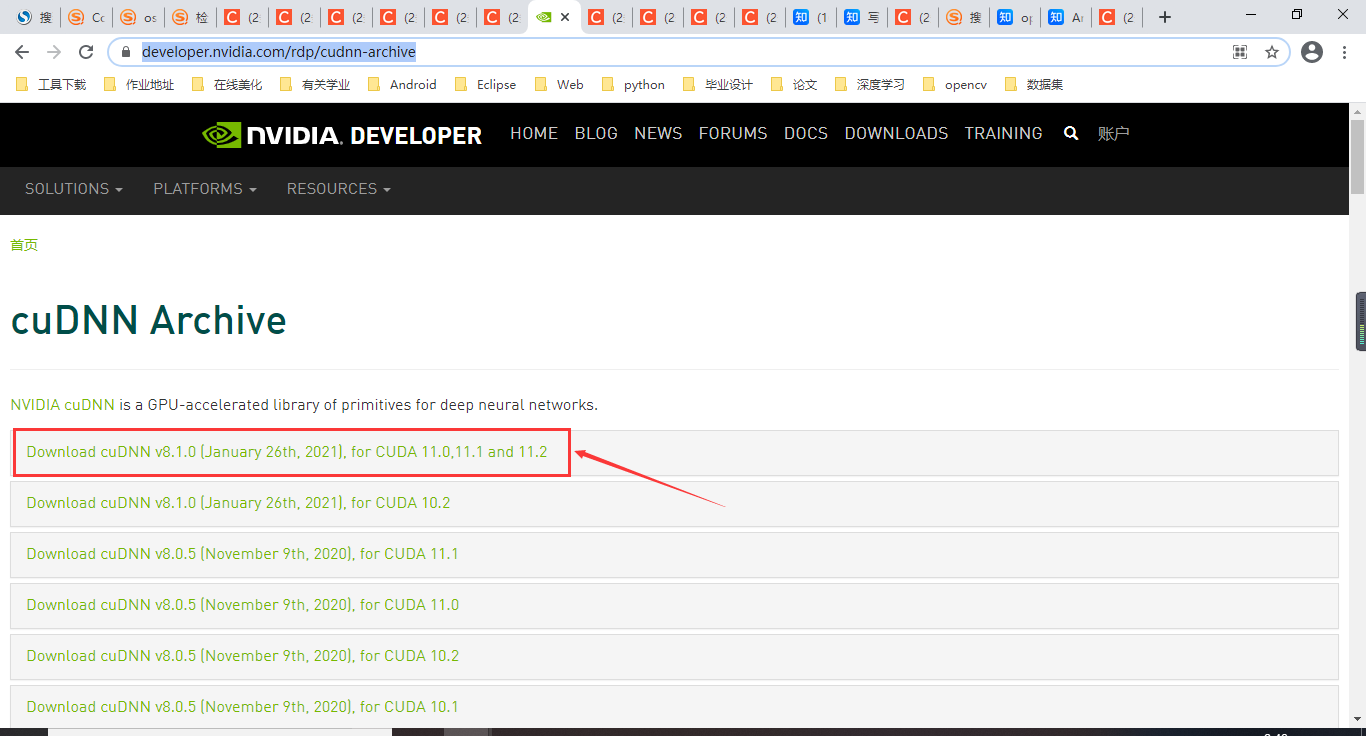Viewport: 1366px width, 736px height.
Task: Open QR code icon in address bar
Action: point(1240,52)
